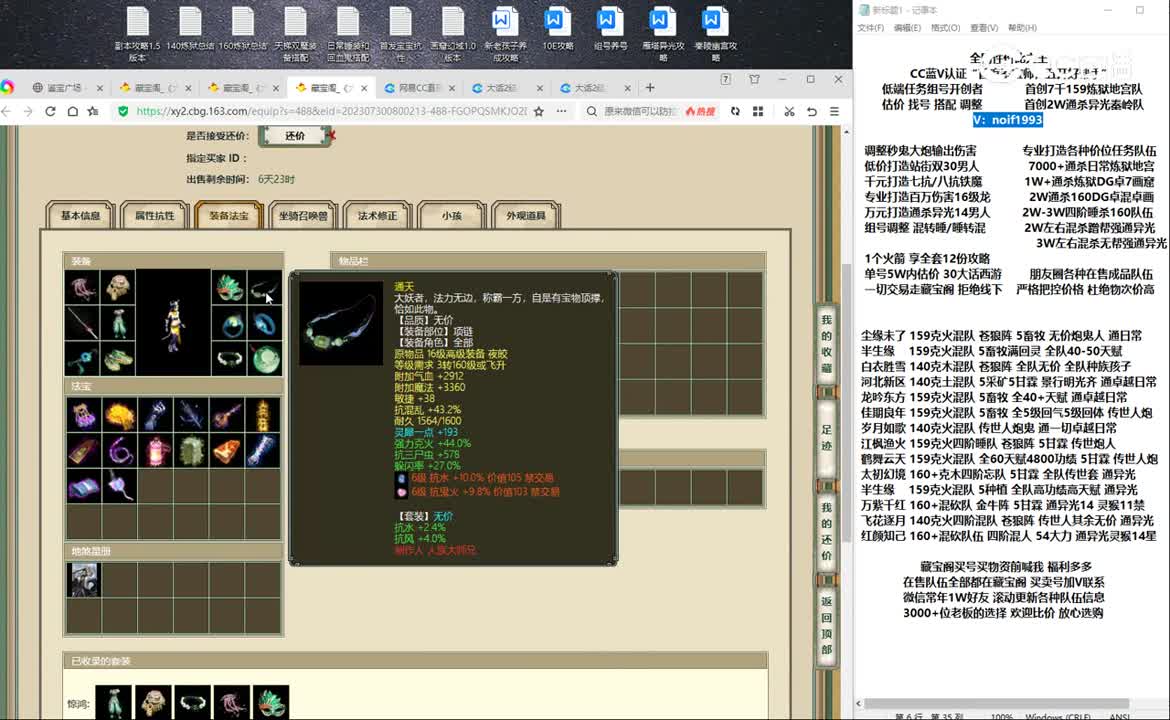Focus the browser address bar URL

(x=331, y=111)
